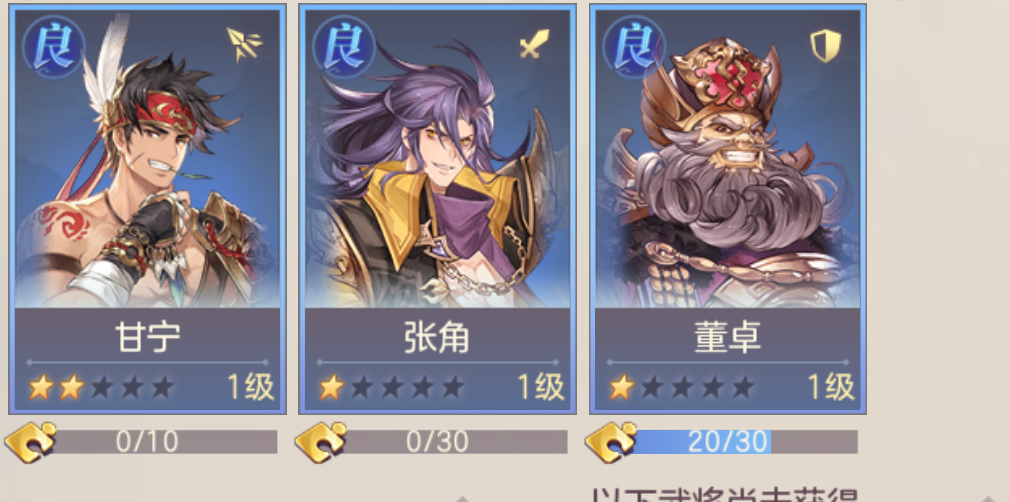The height and width of the screenshot is (502, 1009).
Task: Click the puzzle shard icon under 张角
Action: (320, 442)
